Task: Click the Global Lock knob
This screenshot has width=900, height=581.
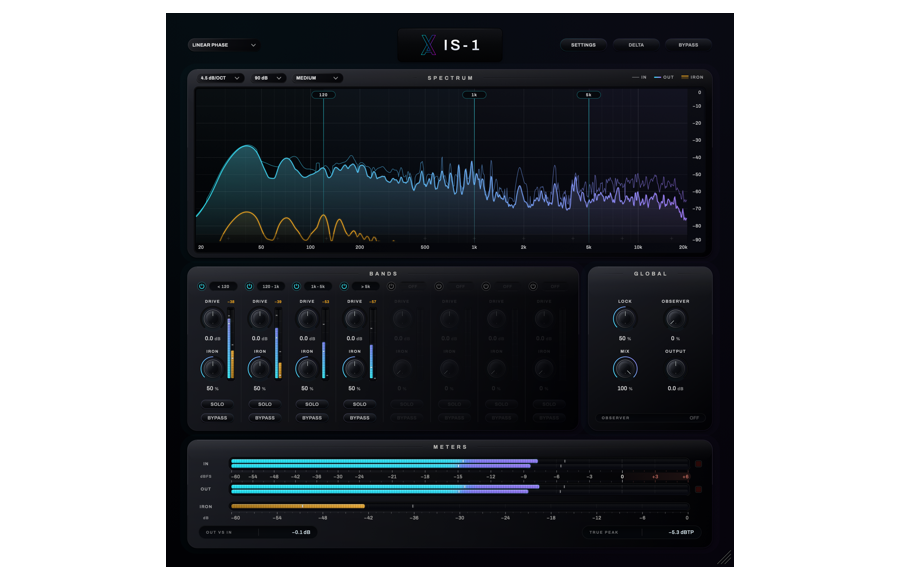Action: [624, 318]
